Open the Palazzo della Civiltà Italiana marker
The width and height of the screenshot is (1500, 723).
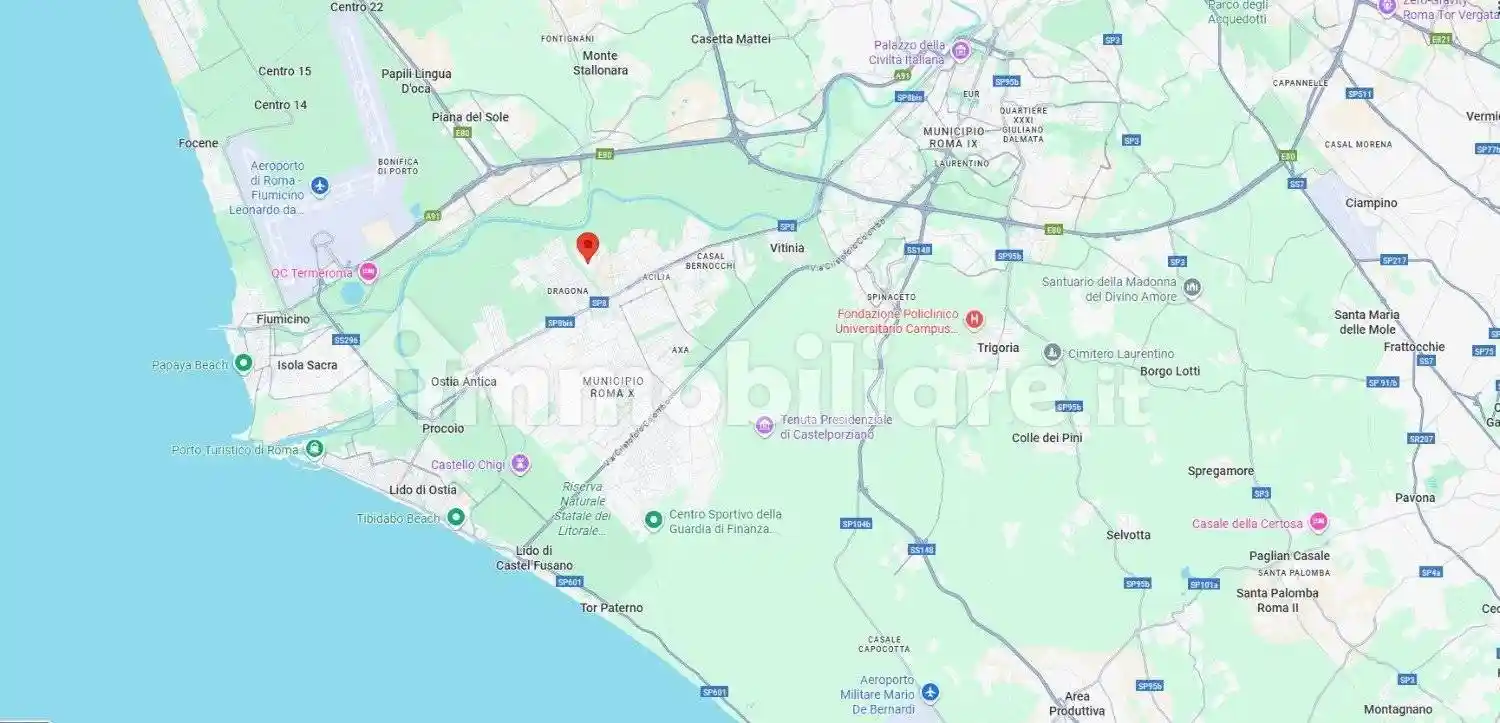[960, 51]
